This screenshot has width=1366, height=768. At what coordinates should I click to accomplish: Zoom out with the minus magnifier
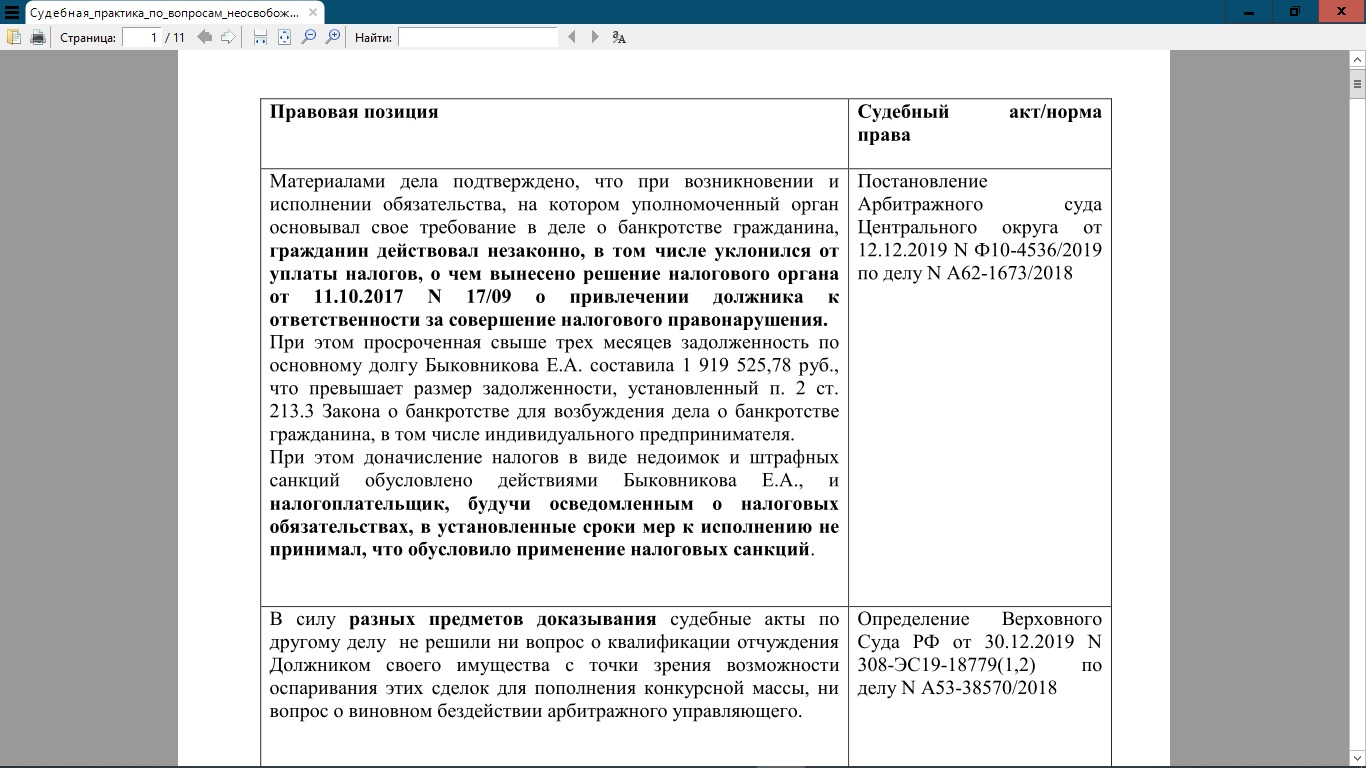click(309, 37)
